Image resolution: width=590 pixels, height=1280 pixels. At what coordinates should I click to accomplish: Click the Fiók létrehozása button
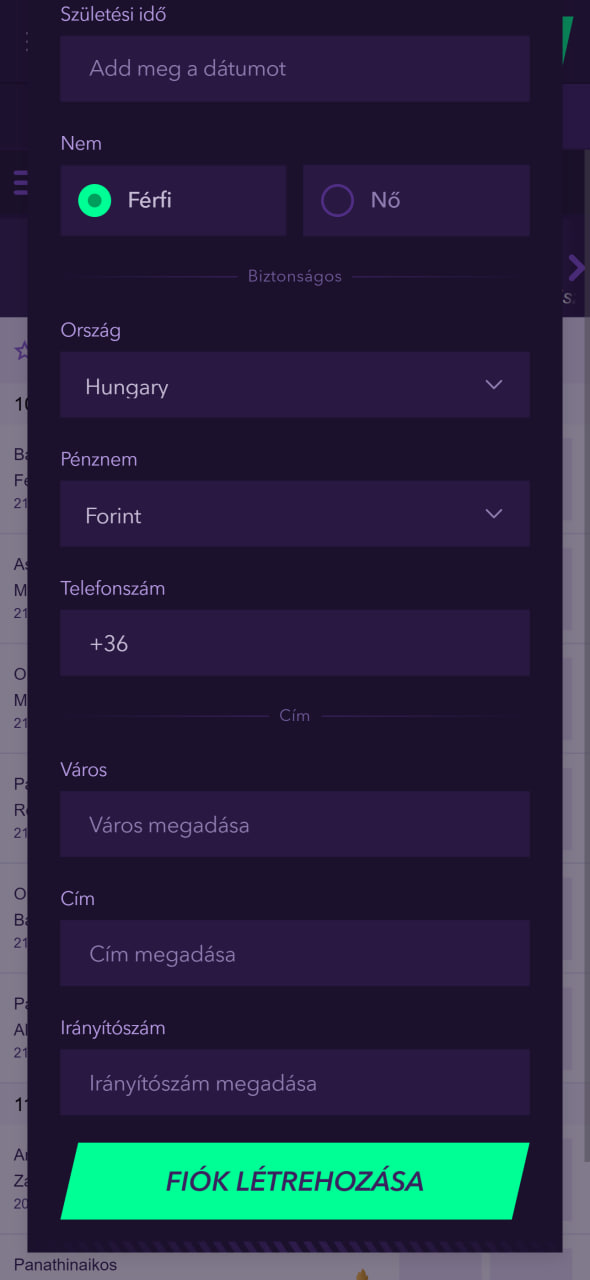[x=295, y=1181]
